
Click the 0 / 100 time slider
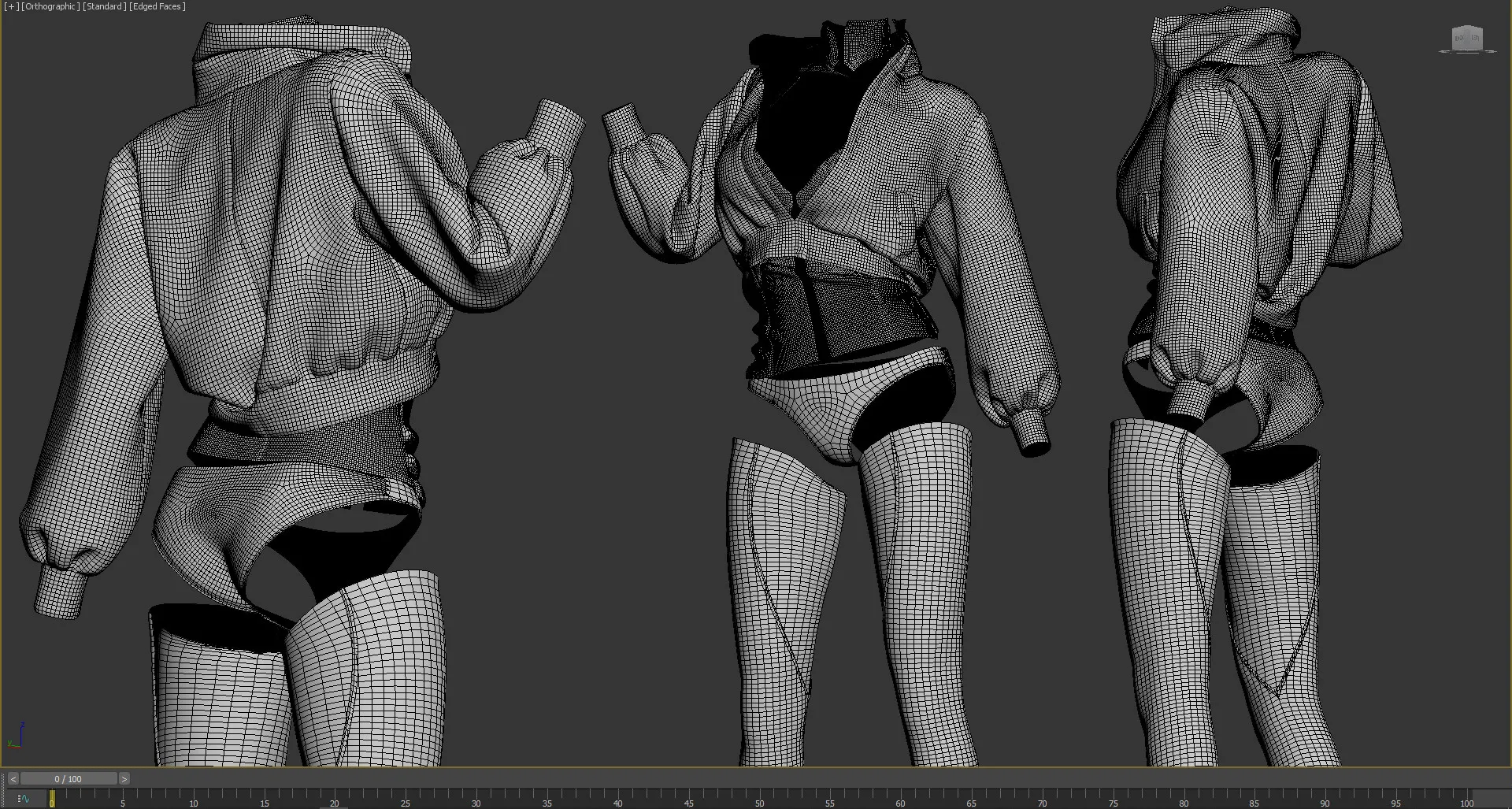coord(69,779)
